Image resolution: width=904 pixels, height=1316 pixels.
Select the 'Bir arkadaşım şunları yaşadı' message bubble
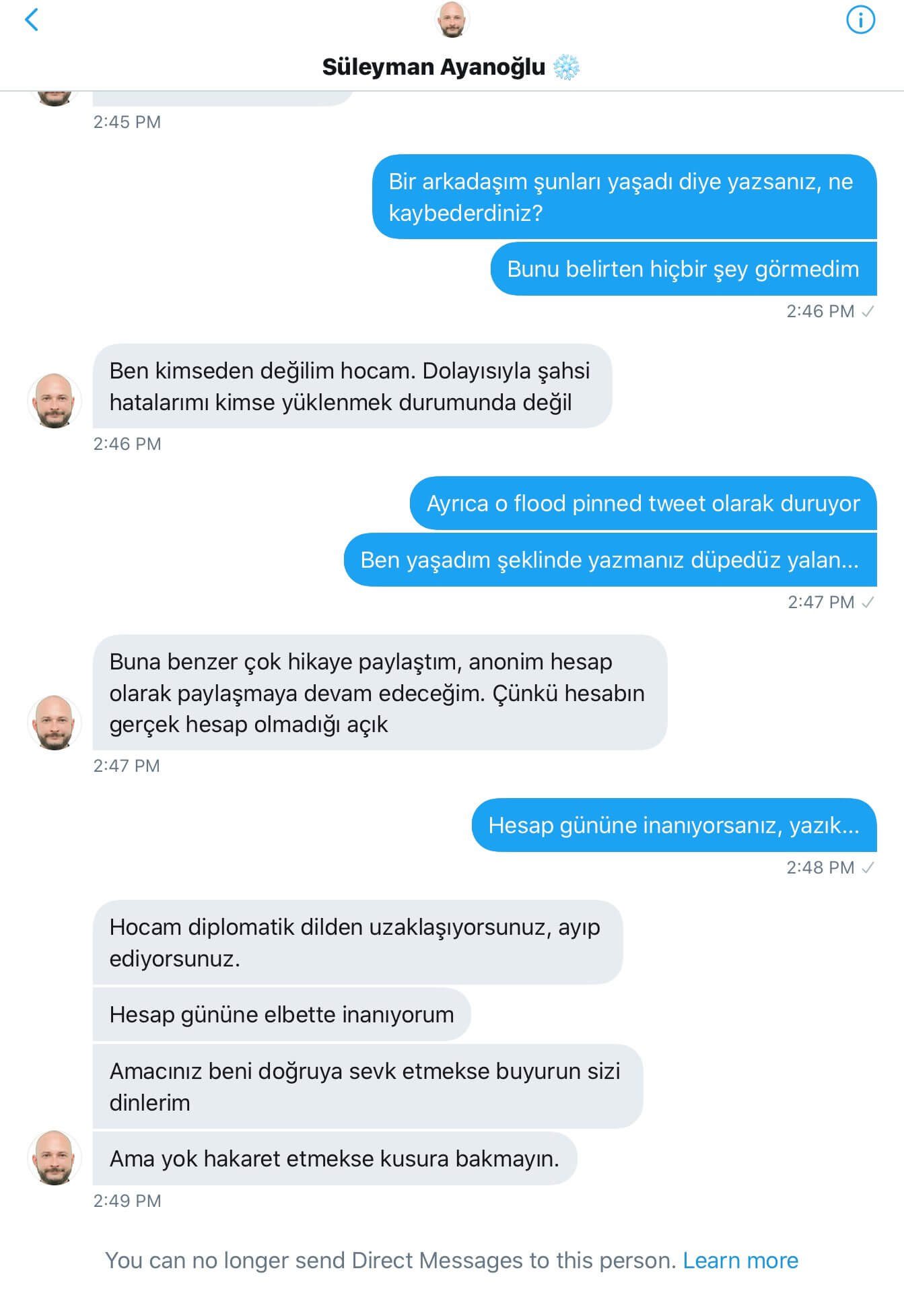[625, 197]
